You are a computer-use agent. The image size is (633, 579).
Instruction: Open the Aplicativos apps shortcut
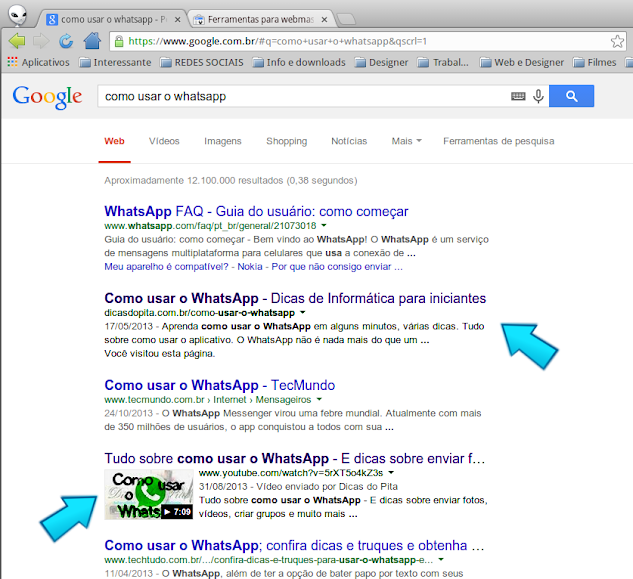(38, 63)
